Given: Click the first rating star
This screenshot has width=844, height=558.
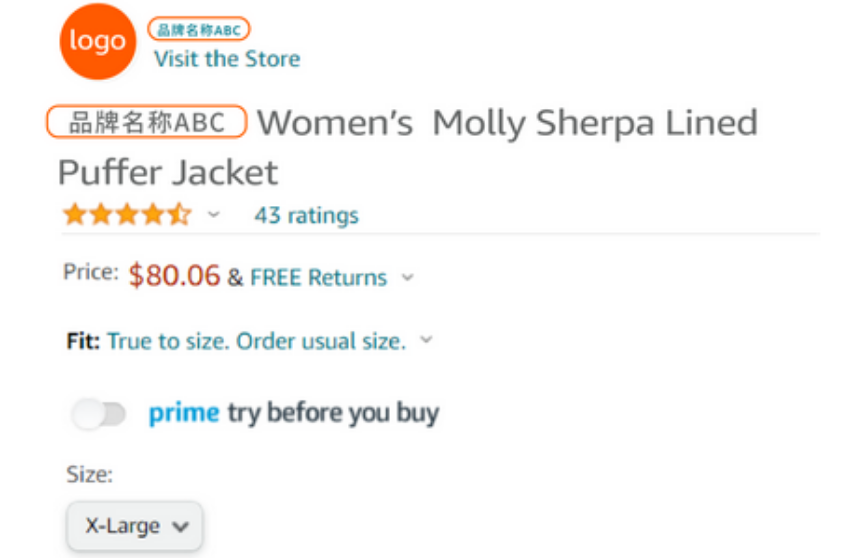Looking at the screenshot, I should 74,215.
